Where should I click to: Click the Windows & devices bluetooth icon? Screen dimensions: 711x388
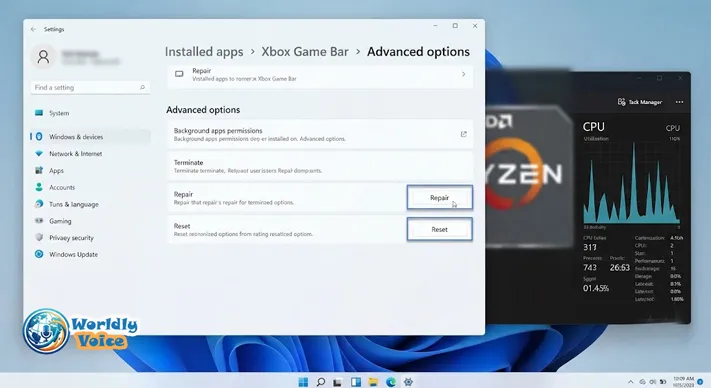point(39,136)
